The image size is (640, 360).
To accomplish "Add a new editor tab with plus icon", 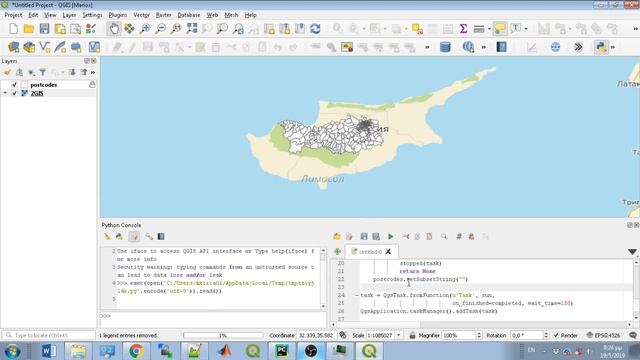I will pos(338,251).
